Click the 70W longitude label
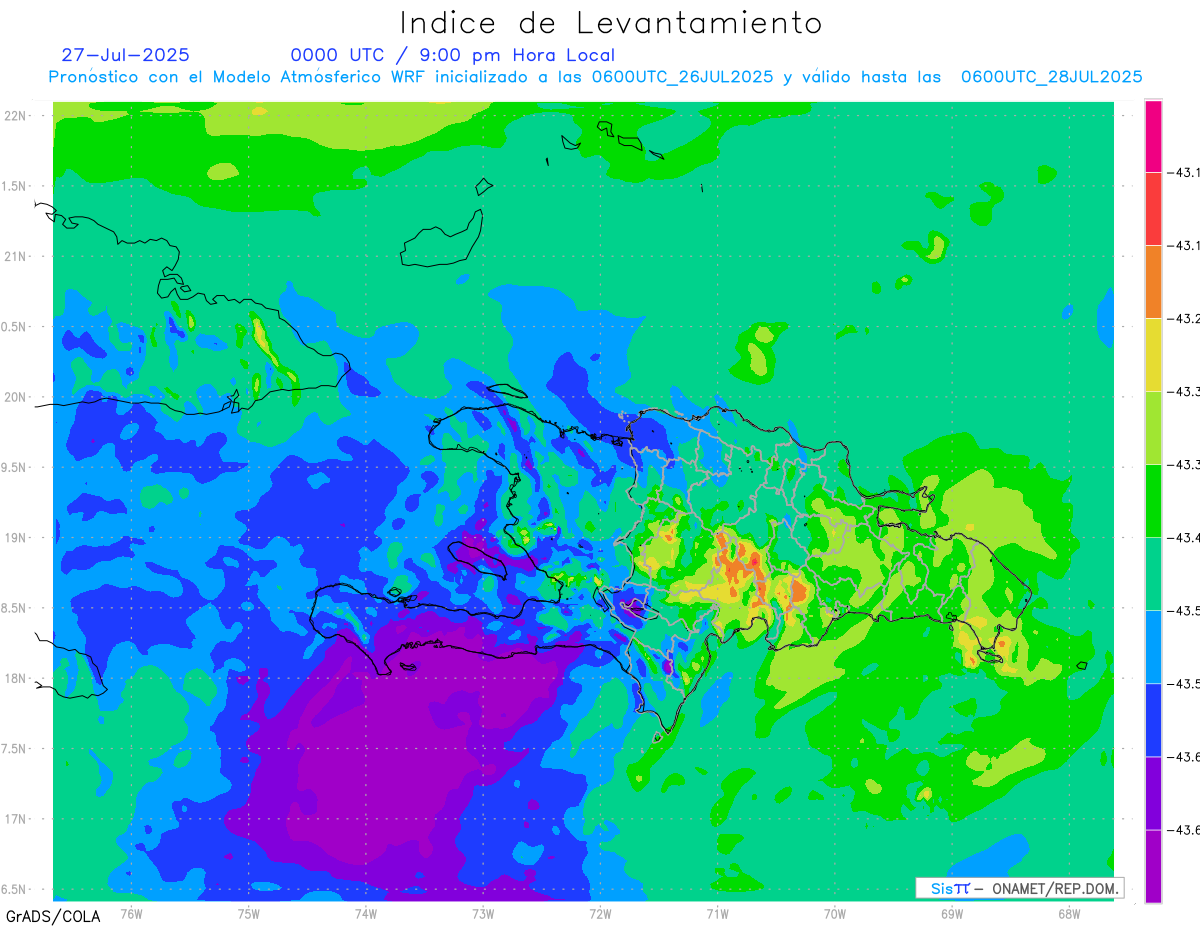This screenshot has width=1200, height=927. click(834, 913)
